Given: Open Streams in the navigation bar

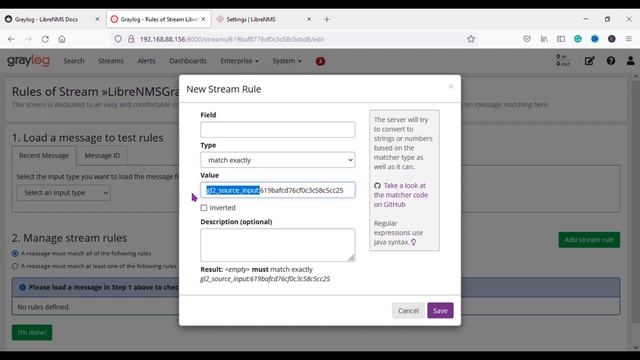Looking at the screenshot, I should tap(111, 61).
